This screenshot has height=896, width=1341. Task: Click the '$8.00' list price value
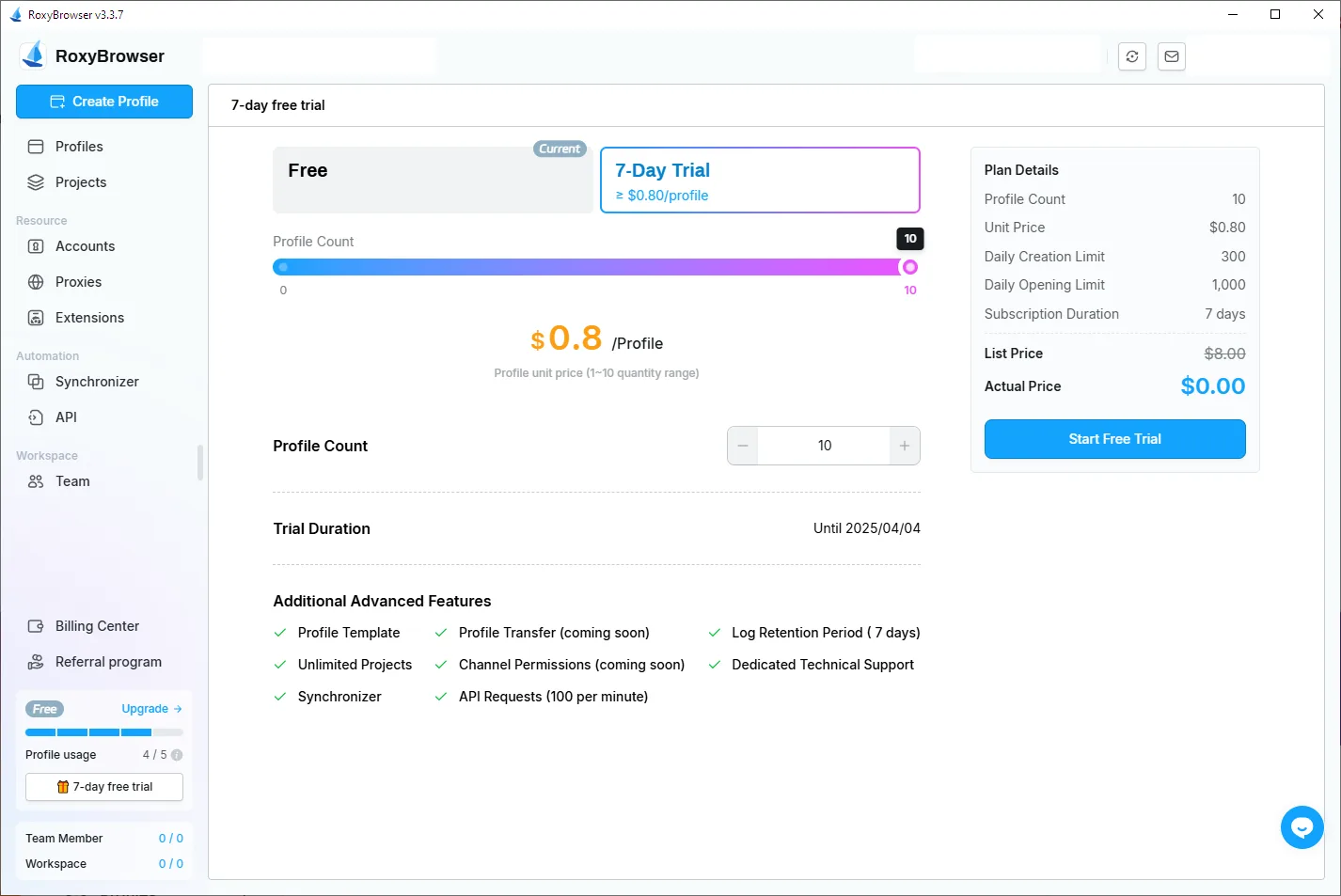coord(1224,354)
